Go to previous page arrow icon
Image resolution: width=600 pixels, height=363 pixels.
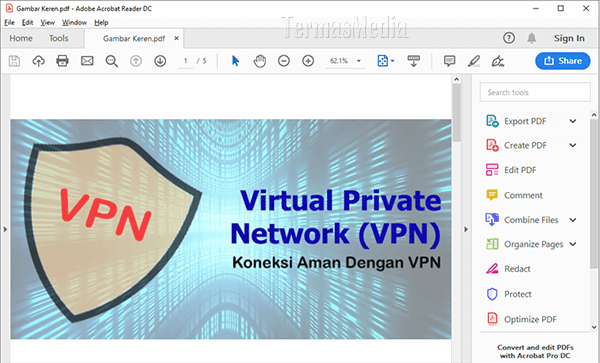point(136,61)
